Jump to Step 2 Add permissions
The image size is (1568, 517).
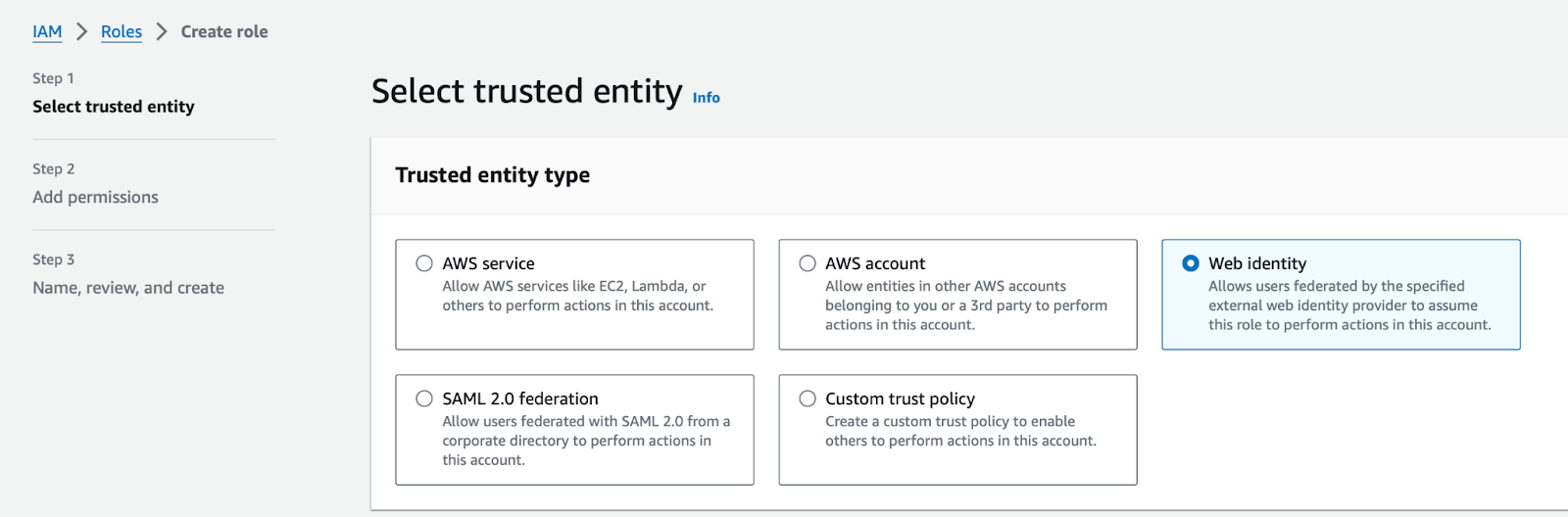[x=95, y=197]
